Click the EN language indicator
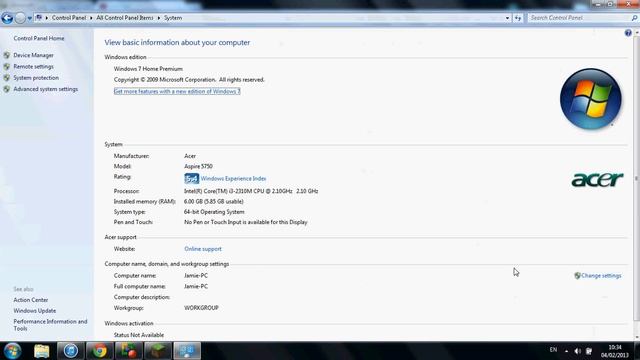 pyautogui.click(x=553, y=350)
